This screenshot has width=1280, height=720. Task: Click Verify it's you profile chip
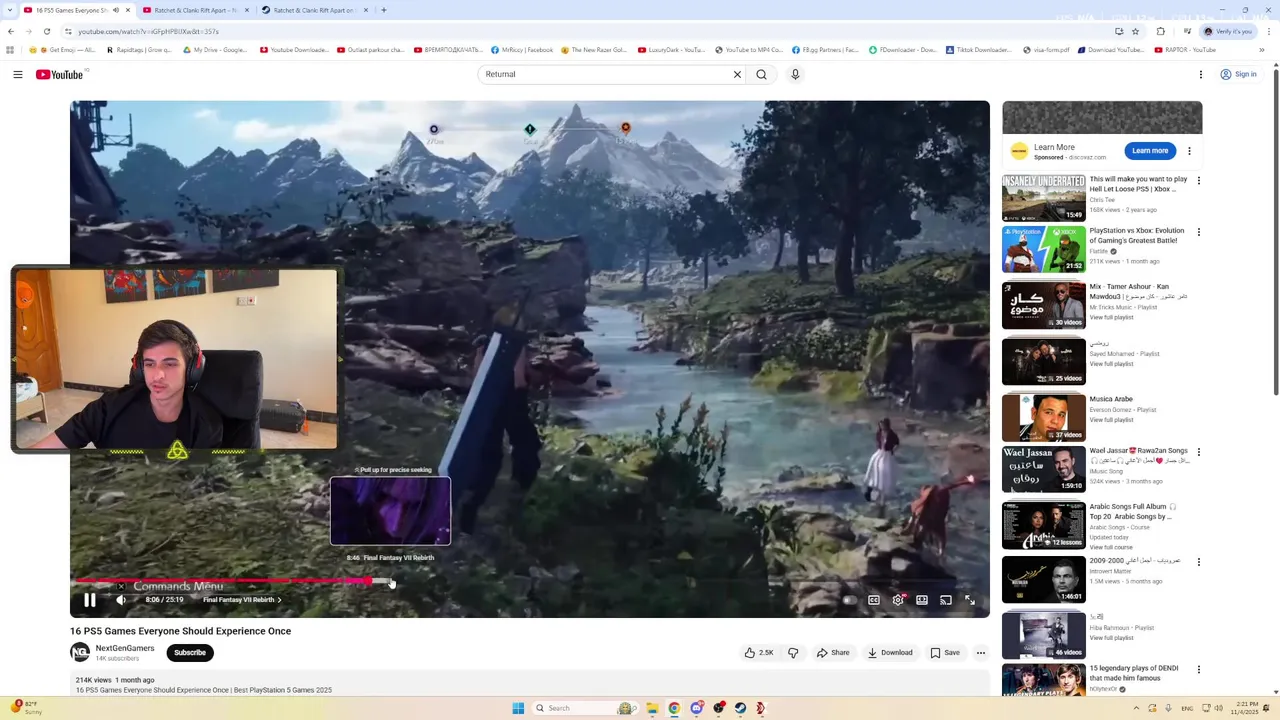[x=1228, y=31]
